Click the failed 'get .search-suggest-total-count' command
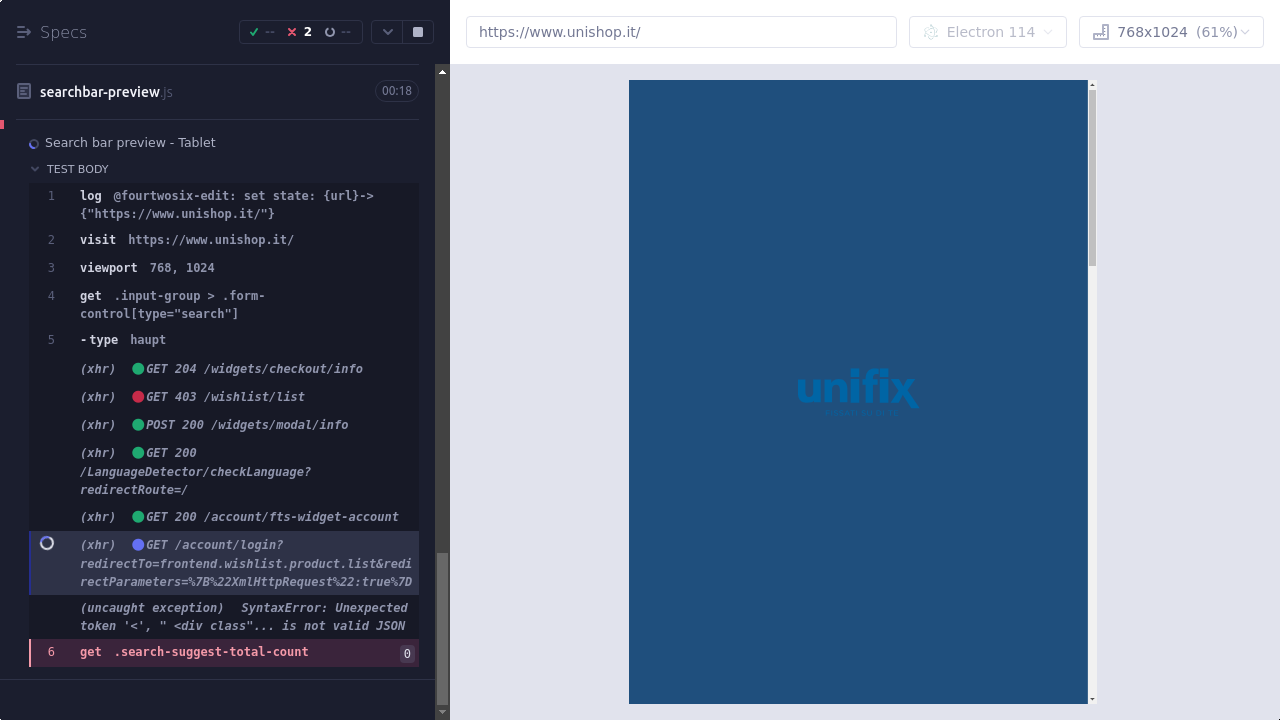This screenshot has height=720, width=1280. (x=194, y=652)
